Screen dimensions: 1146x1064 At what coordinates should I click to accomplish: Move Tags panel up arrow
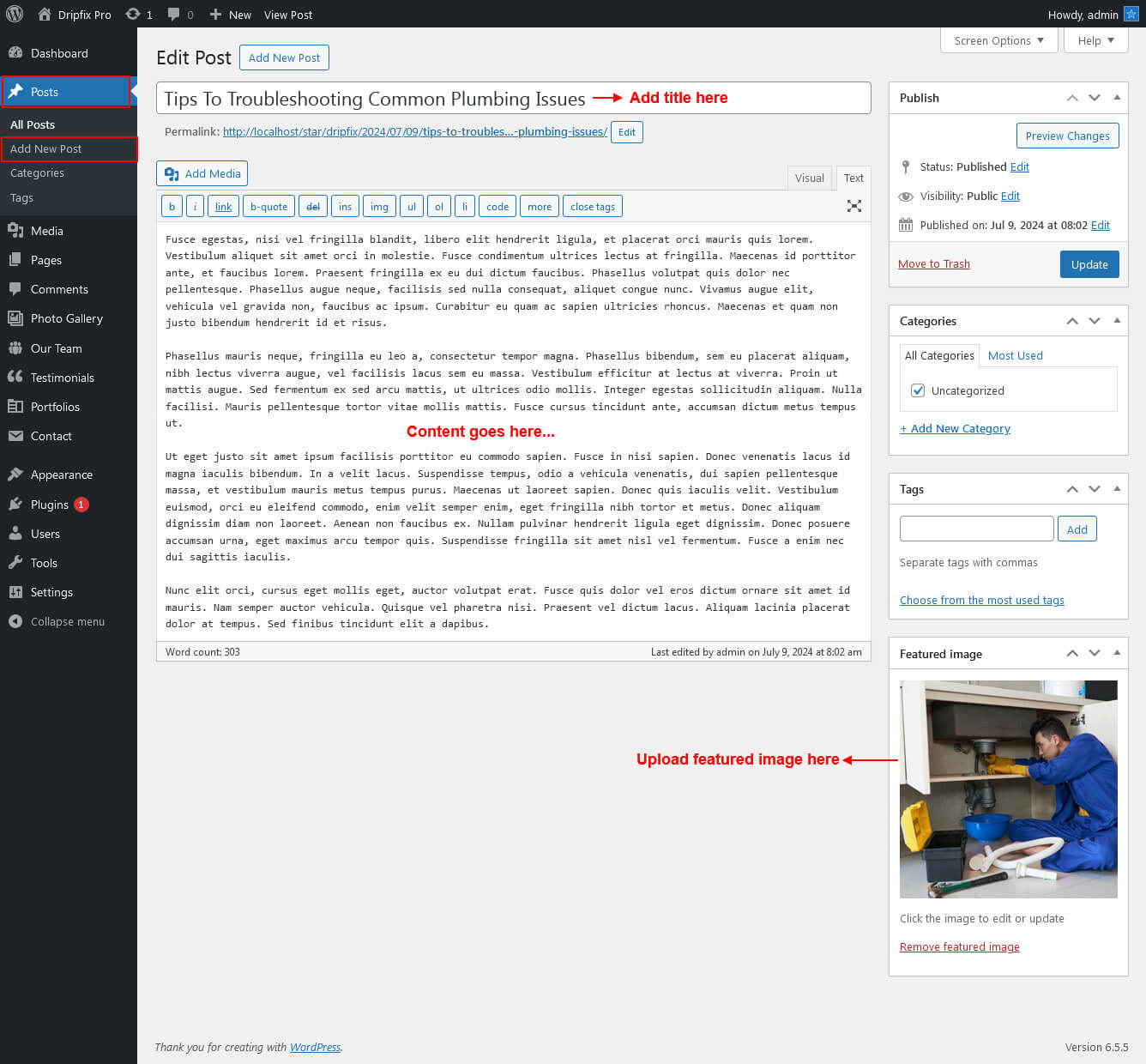pyautogui.click(x=1072, y=489)
